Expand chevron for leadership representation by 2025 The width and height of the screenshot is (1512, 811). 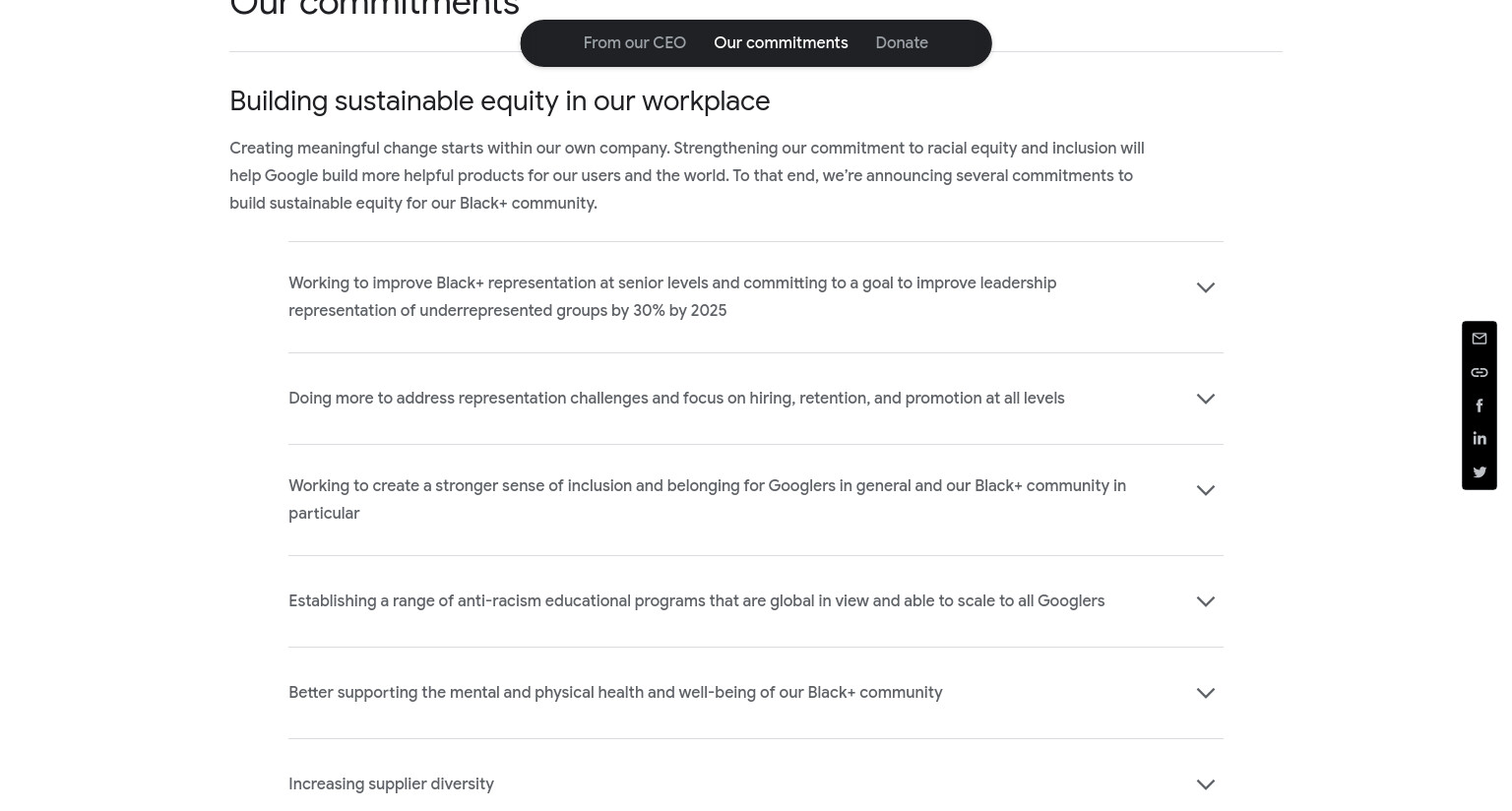pyautogui.click(x=1206, y=287)
